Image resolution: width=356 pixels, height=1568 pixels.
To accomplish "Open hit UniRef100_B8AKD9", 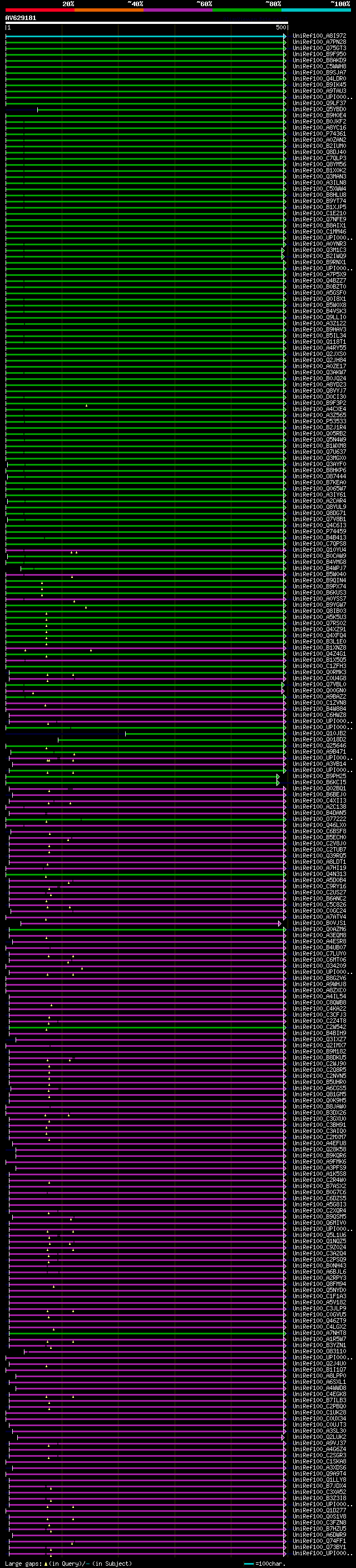I will tap(319, 60).
